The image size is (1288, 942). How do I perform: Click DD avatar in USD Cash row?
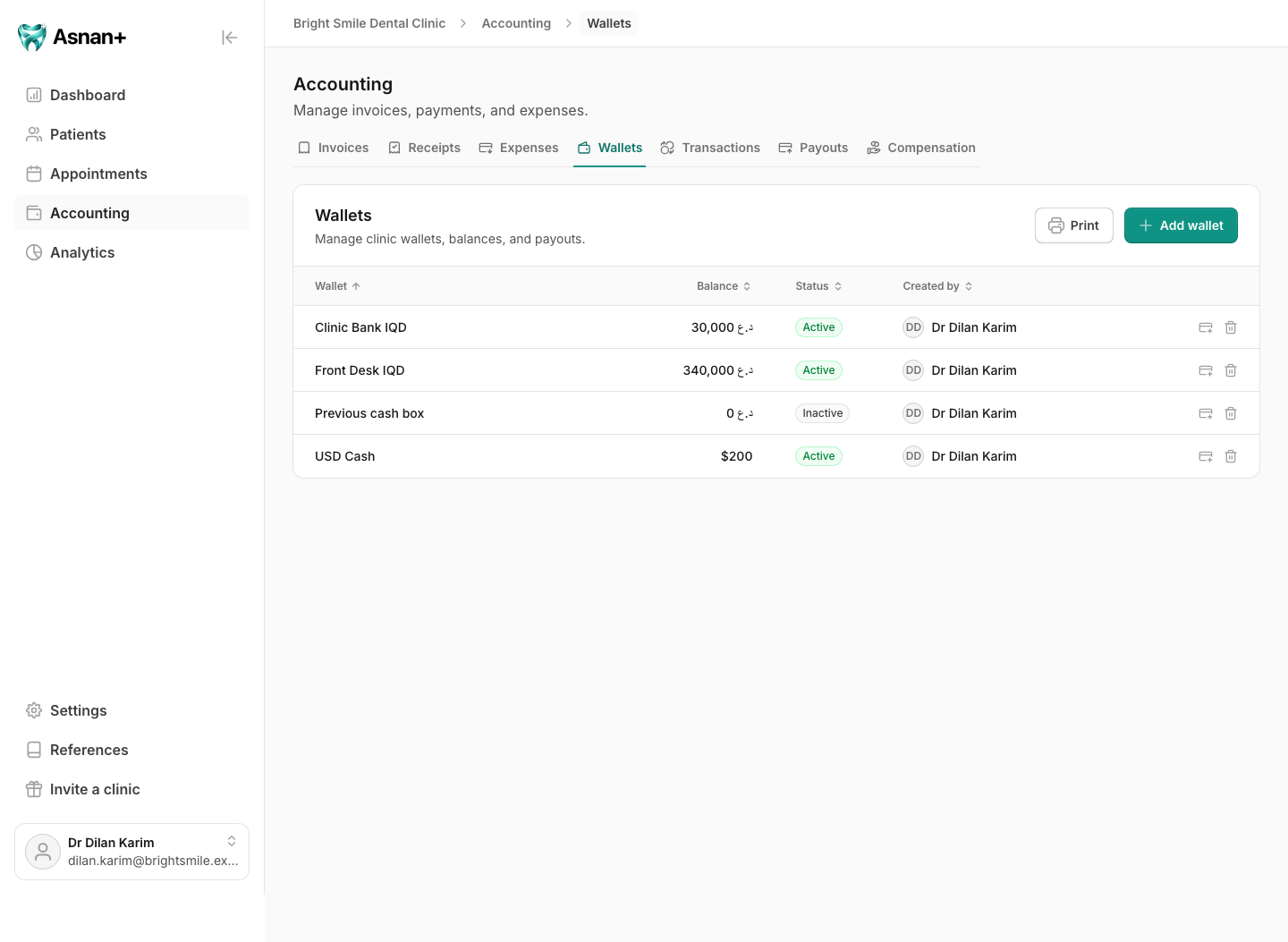click(913, 456)
